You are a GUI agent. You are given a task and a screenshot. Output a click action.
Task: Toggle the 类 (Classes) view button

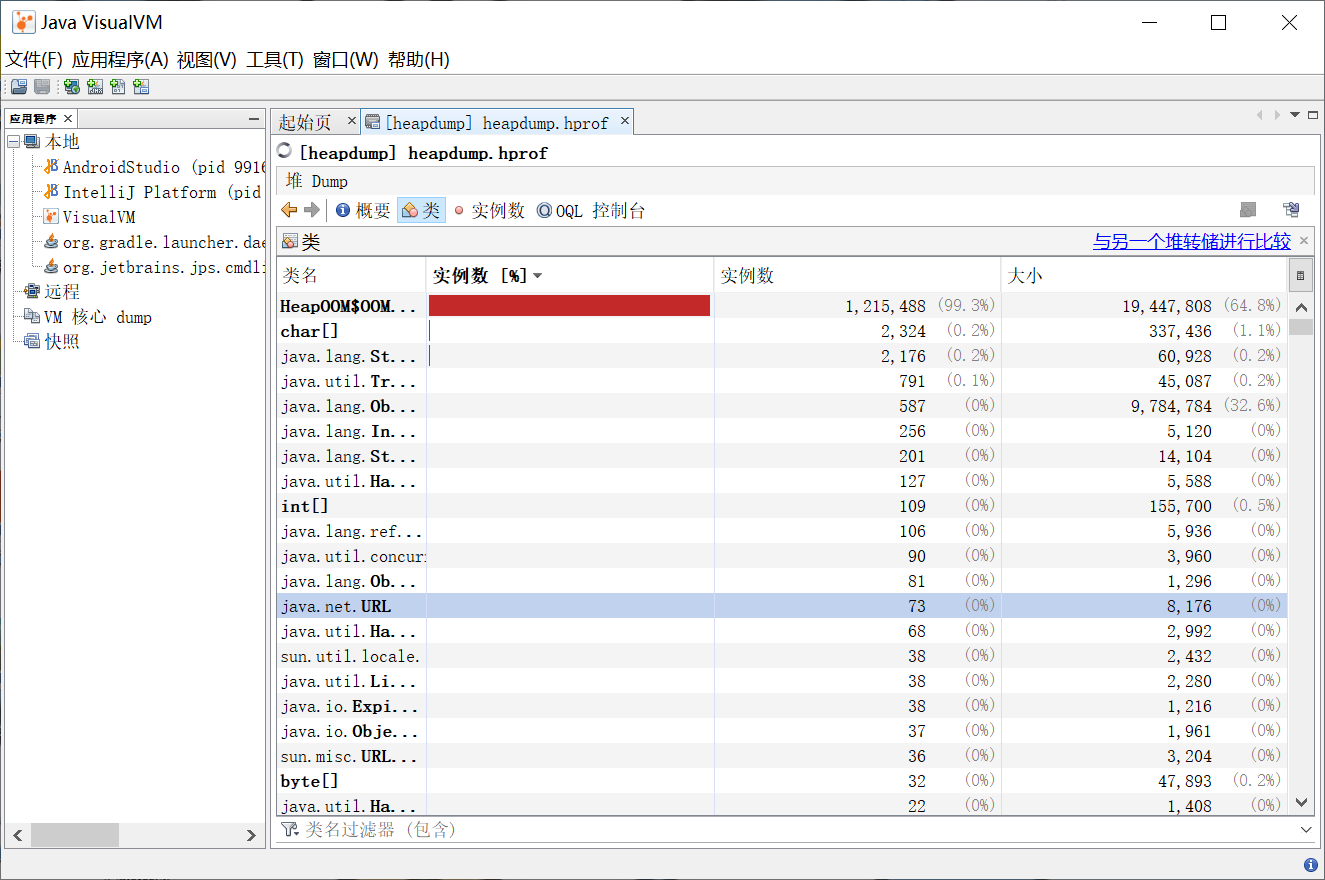[x=421, y=210]
